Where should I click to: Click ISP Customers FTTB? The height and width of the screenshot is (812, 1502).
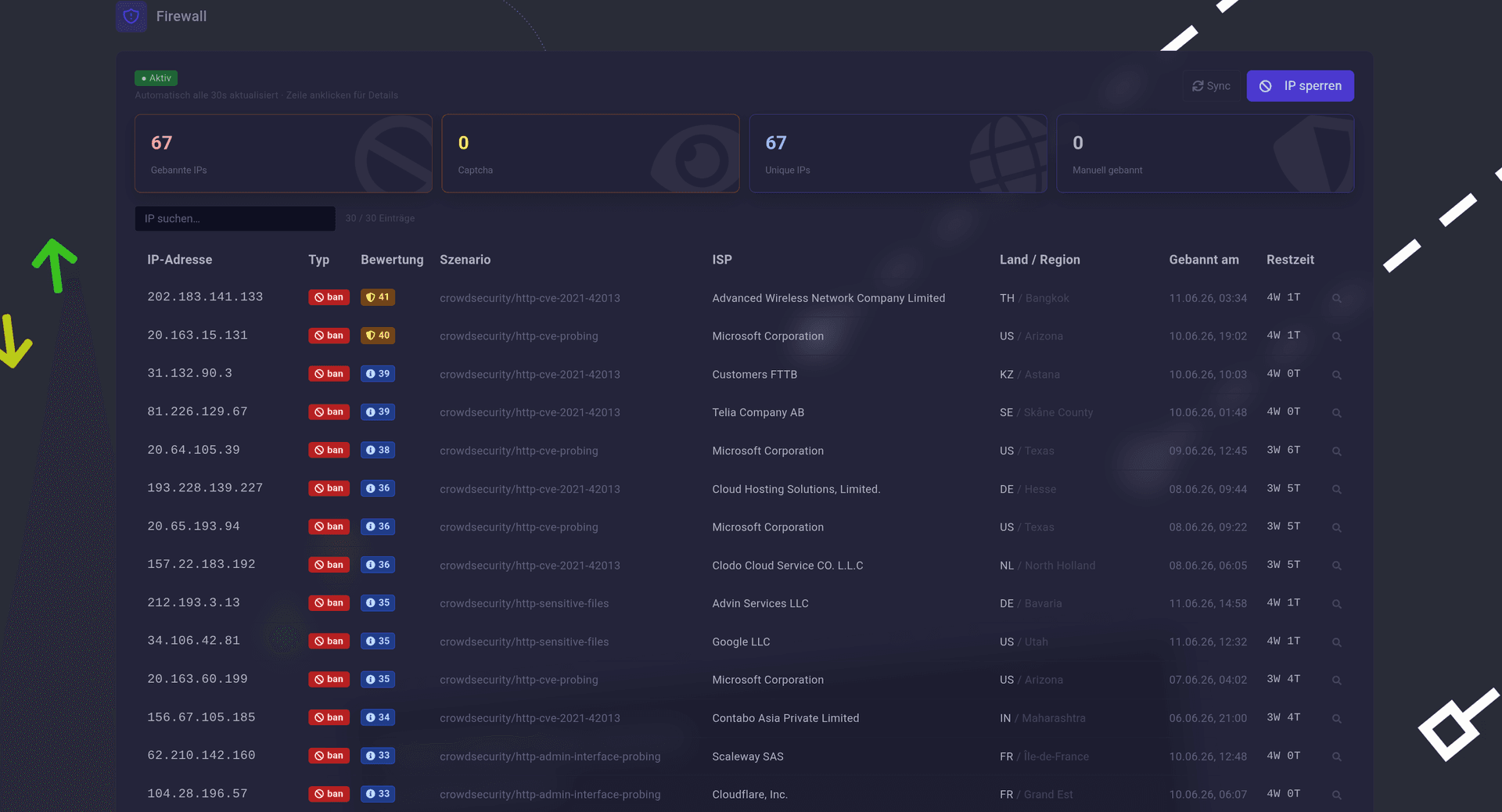point(755,375)
